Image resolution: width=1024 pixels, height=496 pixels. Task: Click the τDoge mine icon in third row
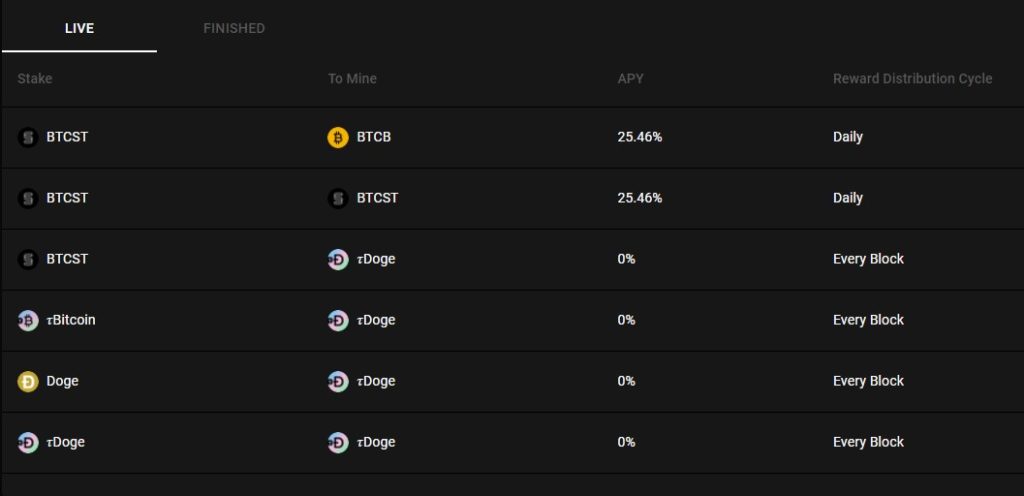338,259
